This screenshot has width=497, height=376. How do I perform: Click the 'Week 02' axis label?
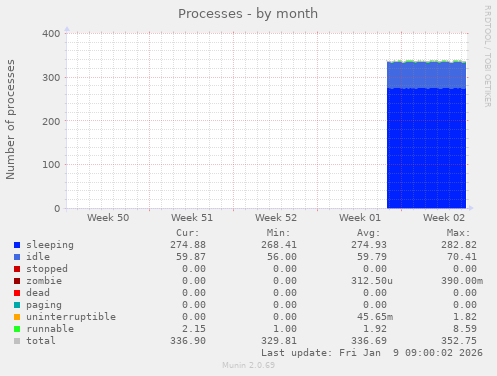pos(444,218)
